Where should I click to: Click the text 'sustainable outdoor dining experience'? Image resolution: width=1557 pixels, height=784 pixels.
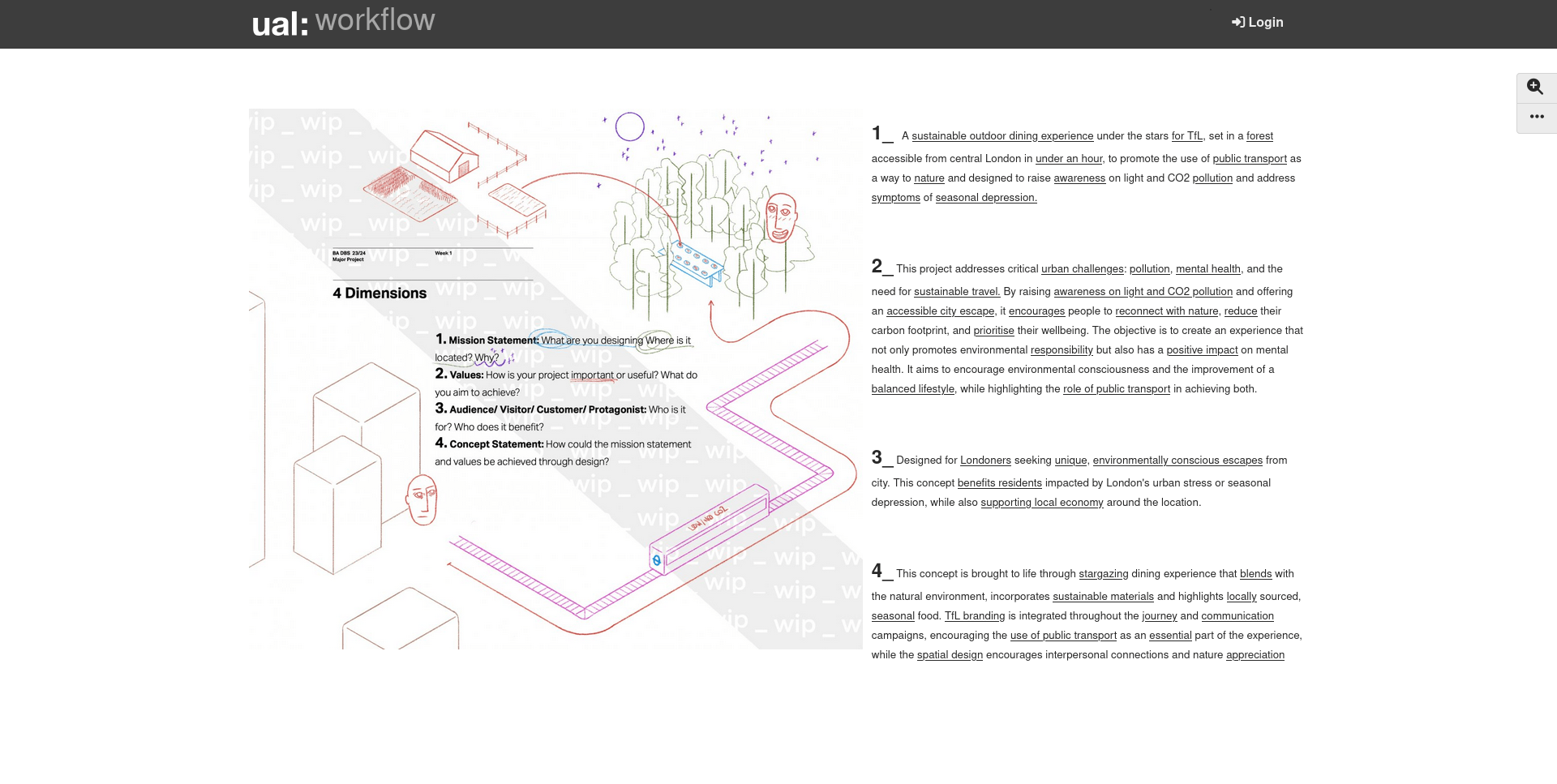pos(1002,136)
